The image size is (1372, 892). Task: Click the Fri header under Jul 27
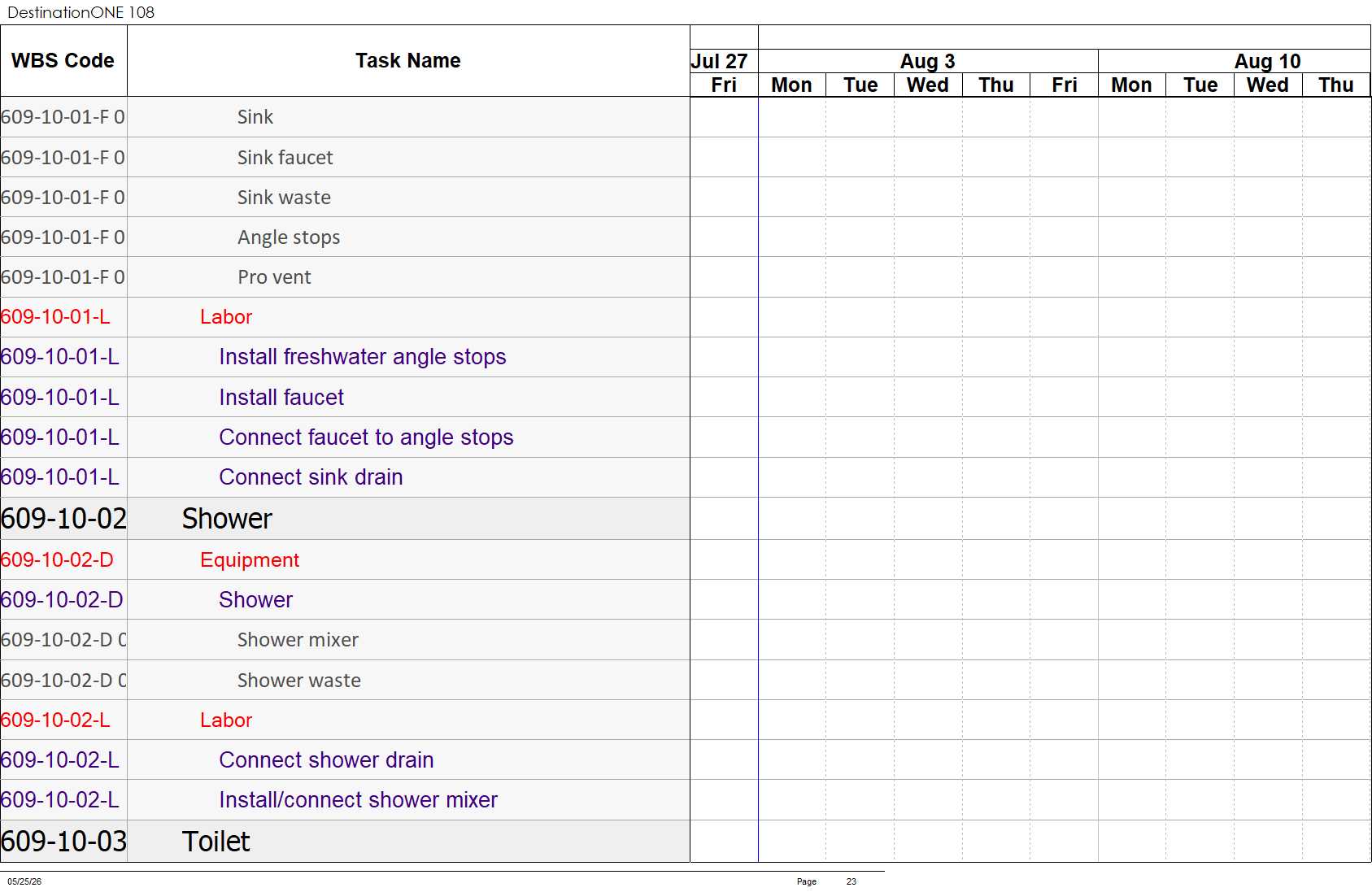point(724,85)
